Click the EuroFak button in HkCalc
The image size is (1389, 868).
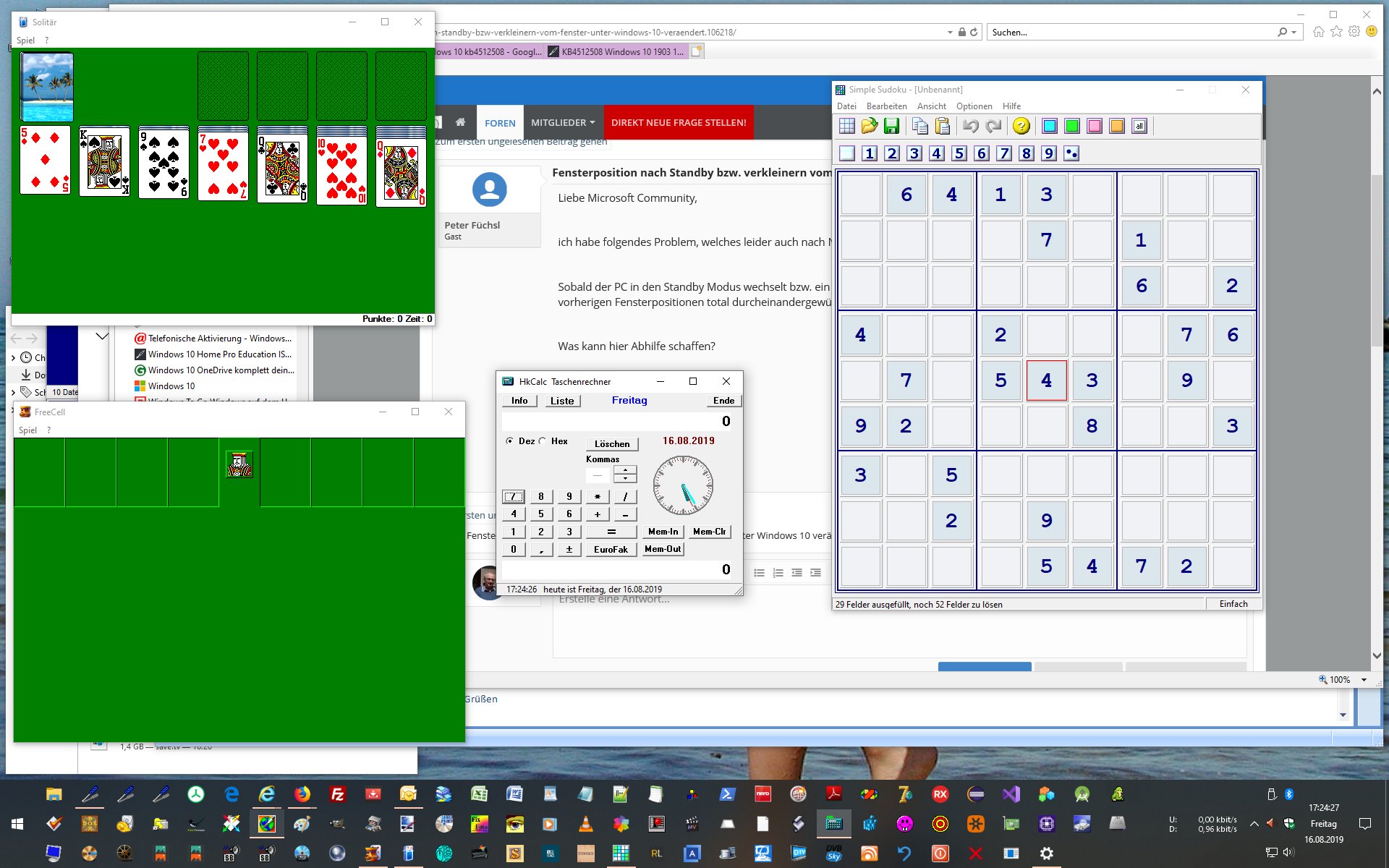tap(611, 550)
